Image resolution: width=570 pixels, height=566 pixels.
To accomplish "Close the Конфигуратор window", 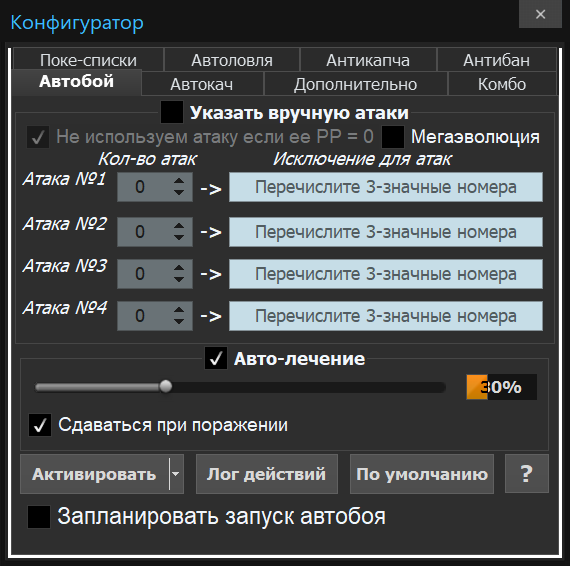I will pyautogui.click(x=540, y=14).
